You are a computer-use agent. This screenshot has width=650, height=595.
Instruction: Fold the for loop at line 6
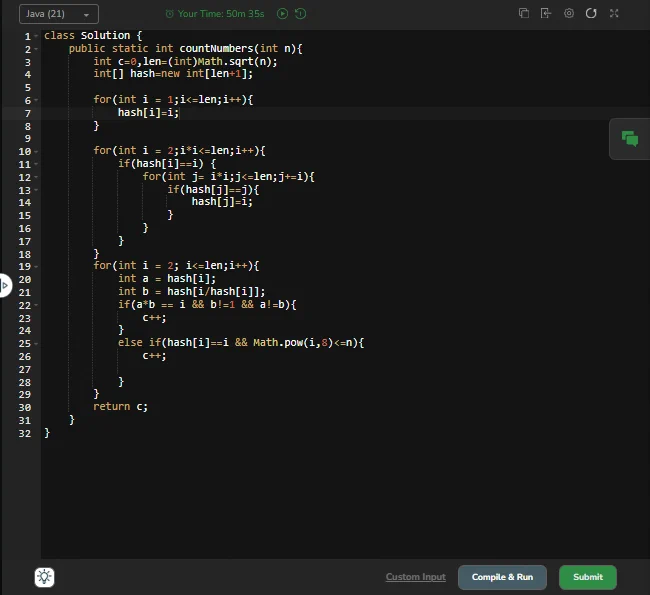tap(36, 100)
